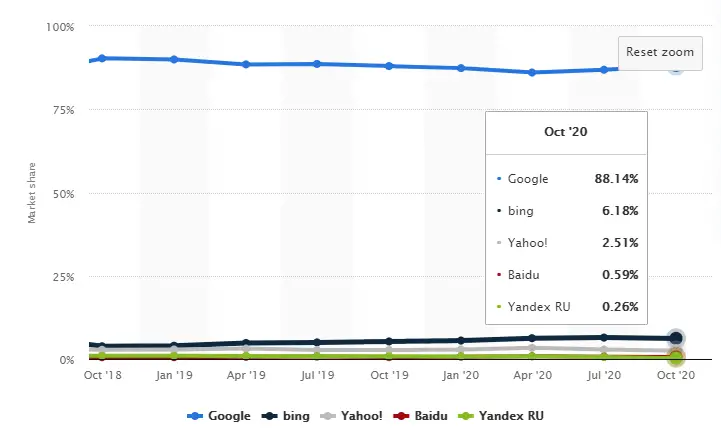
Task: Click Yandex RU green point at Oct '20
Action: (676, 358)
